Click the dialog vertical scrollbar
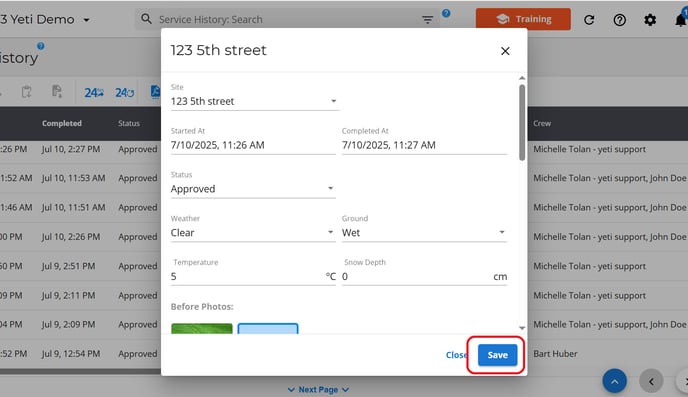 522,123
